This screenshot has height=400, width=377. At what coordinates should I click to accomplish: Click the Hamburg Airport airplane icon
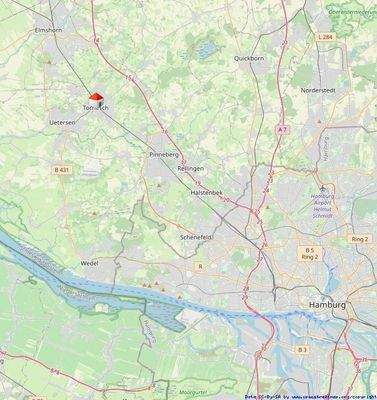coord(322,189)
